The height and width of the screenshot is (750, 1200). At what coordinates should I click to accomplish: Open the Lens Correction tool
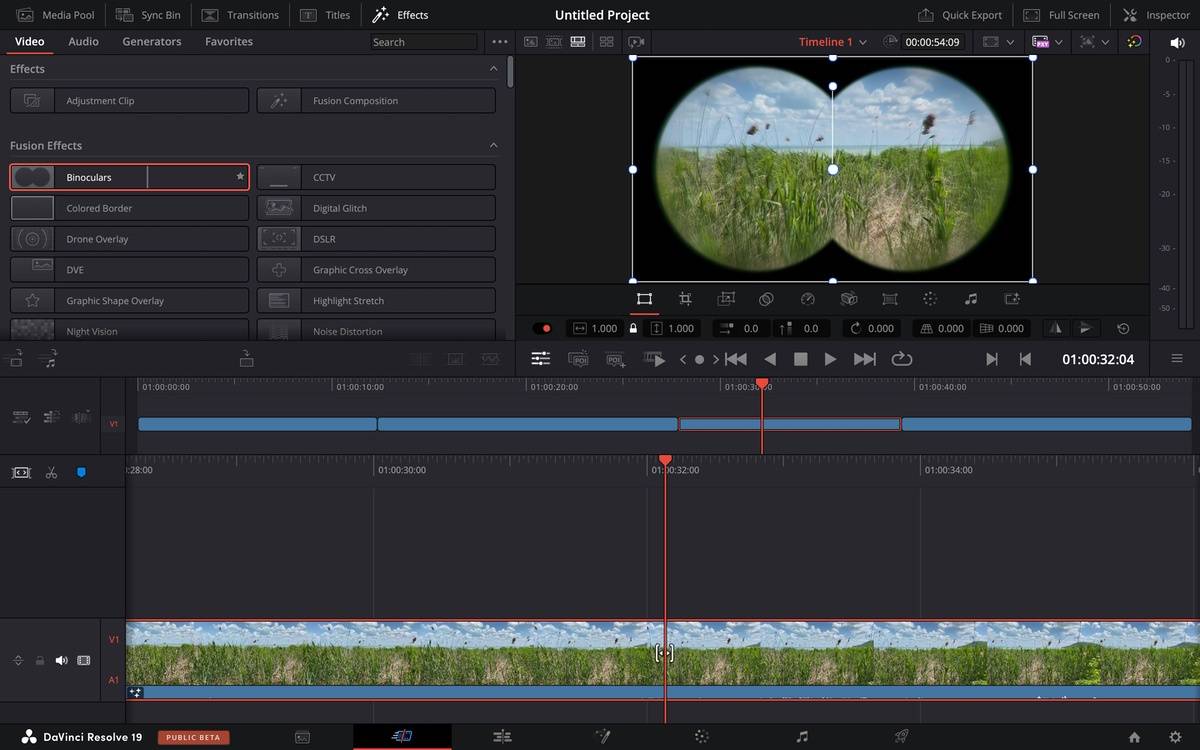tap(889, 299)
